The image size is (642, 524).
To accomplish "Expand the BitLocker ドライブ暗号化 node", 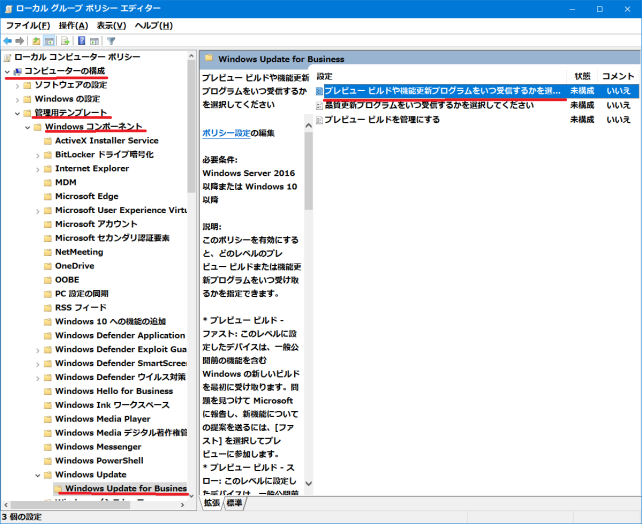I will [38, 155].
